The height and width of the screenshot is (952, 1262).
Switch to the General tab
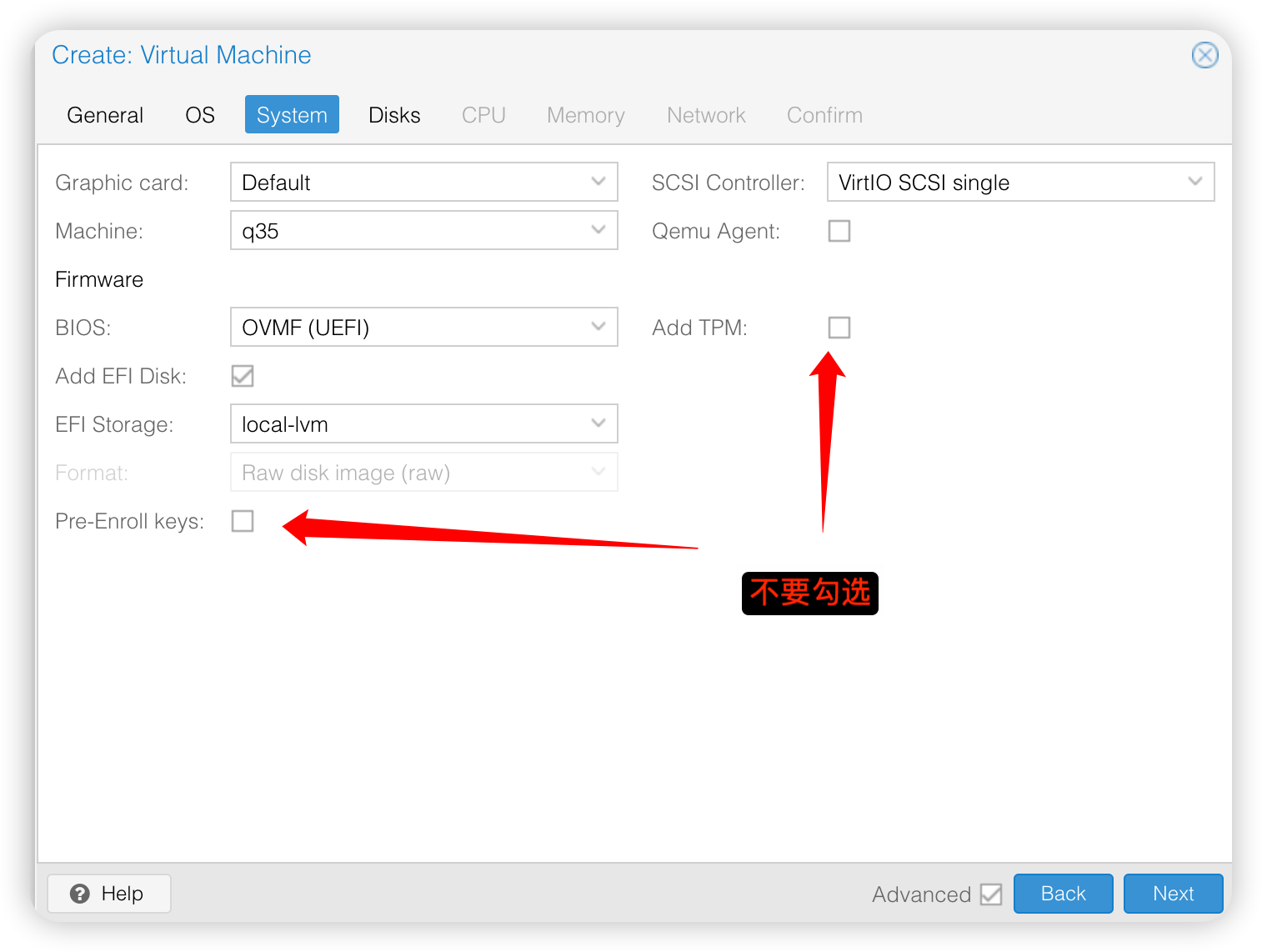pyautogui.click(x=105, y=115)
